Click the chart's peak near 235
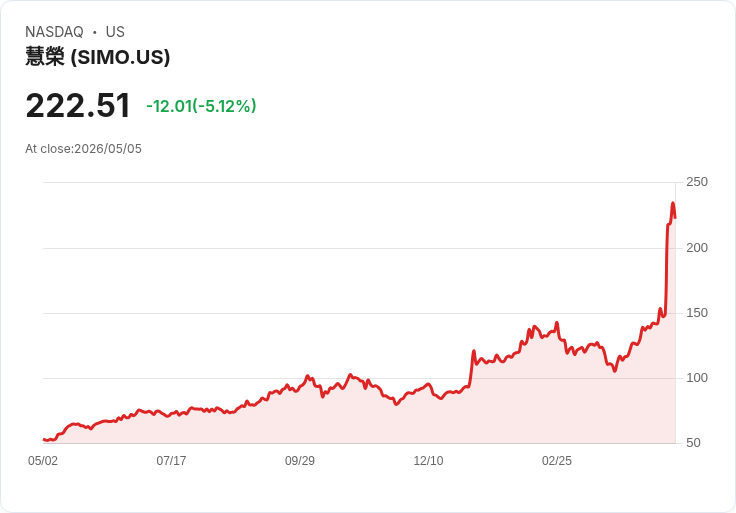Image resolution: width=736 pixels, height=513 pixels. pyautogui.click(x=673, y=203)
